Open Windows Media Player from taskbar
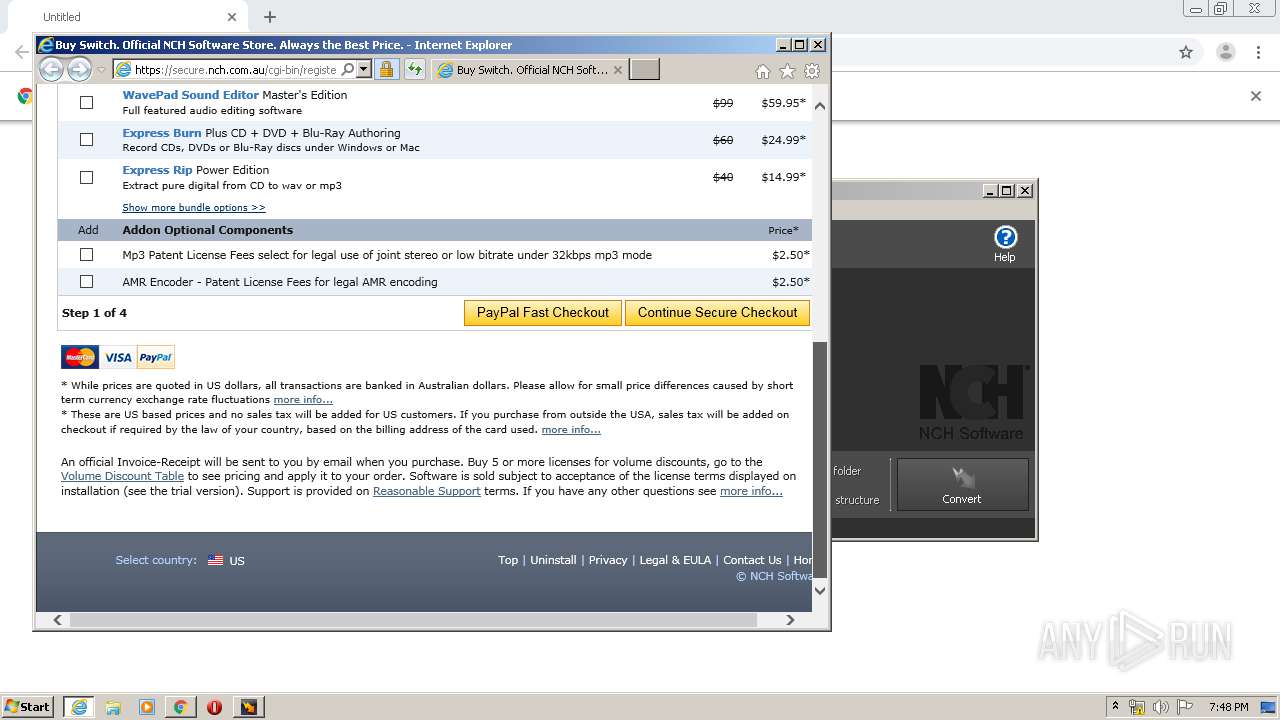Screen dimensions: 1280x720 [x=147, y=707]
